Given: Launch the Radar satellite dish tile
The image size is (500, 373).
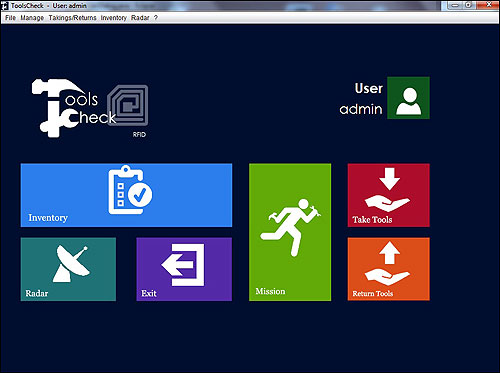Looking at the screenshot, I should pos(68,269).
